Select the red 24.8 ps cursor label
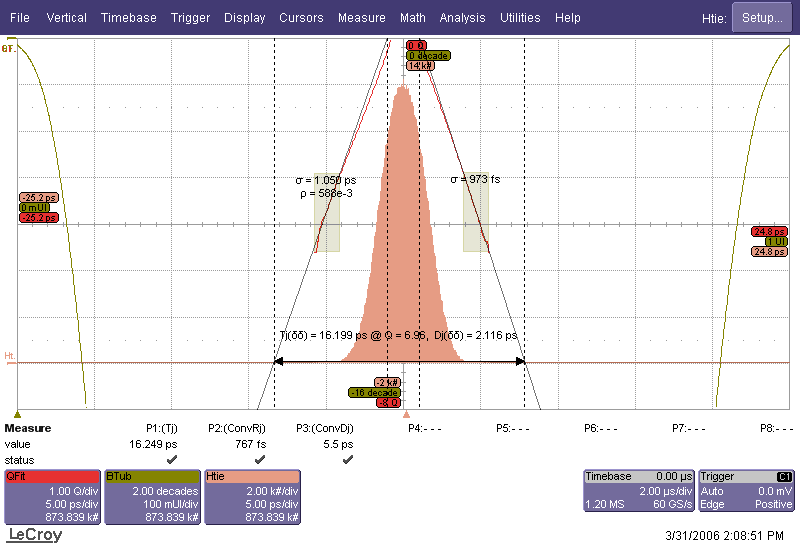800x544 pixels. 769,231
